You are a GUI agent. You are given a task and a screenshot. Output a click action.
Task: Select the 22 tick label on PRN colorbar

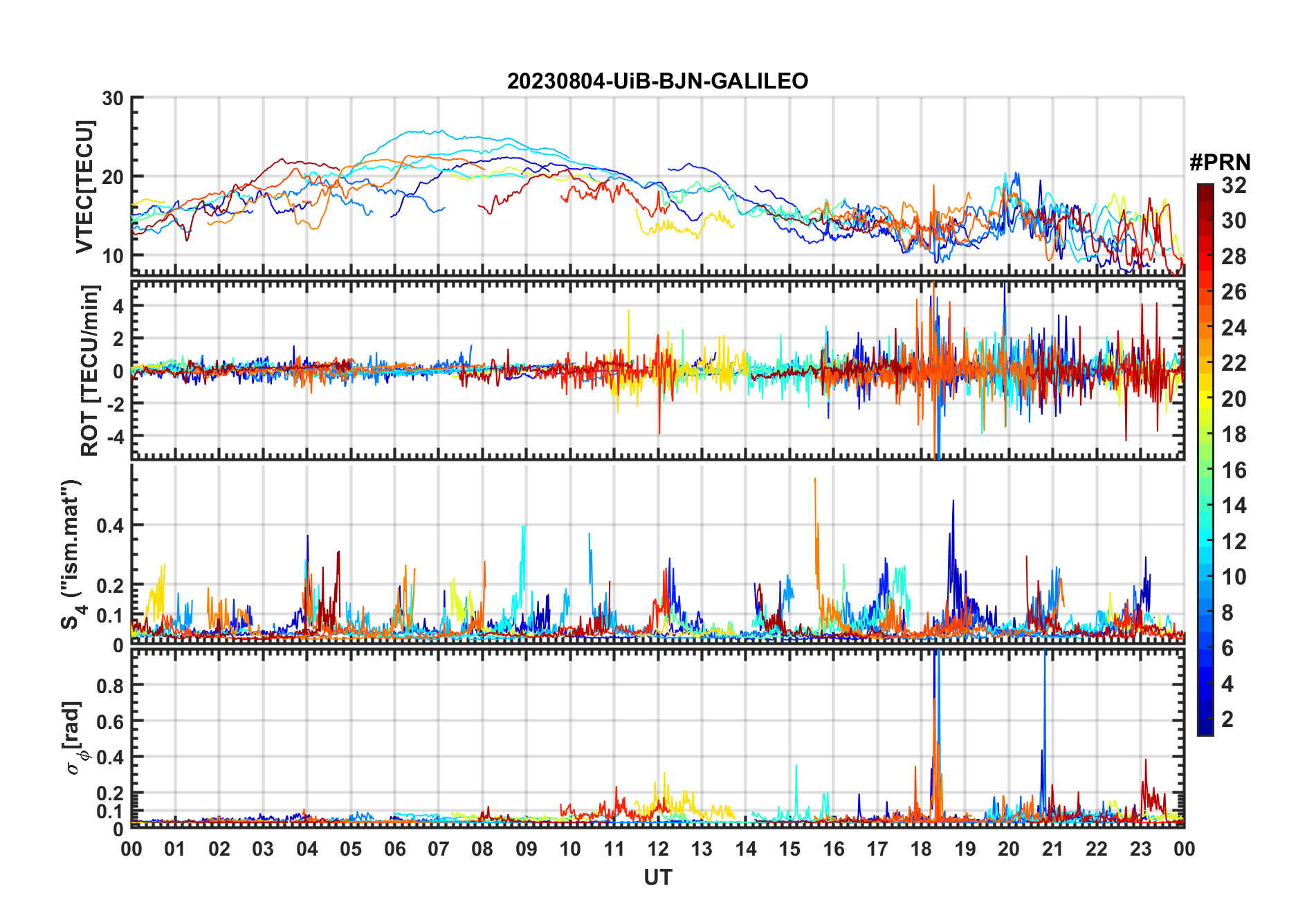tap(1234, 363)
